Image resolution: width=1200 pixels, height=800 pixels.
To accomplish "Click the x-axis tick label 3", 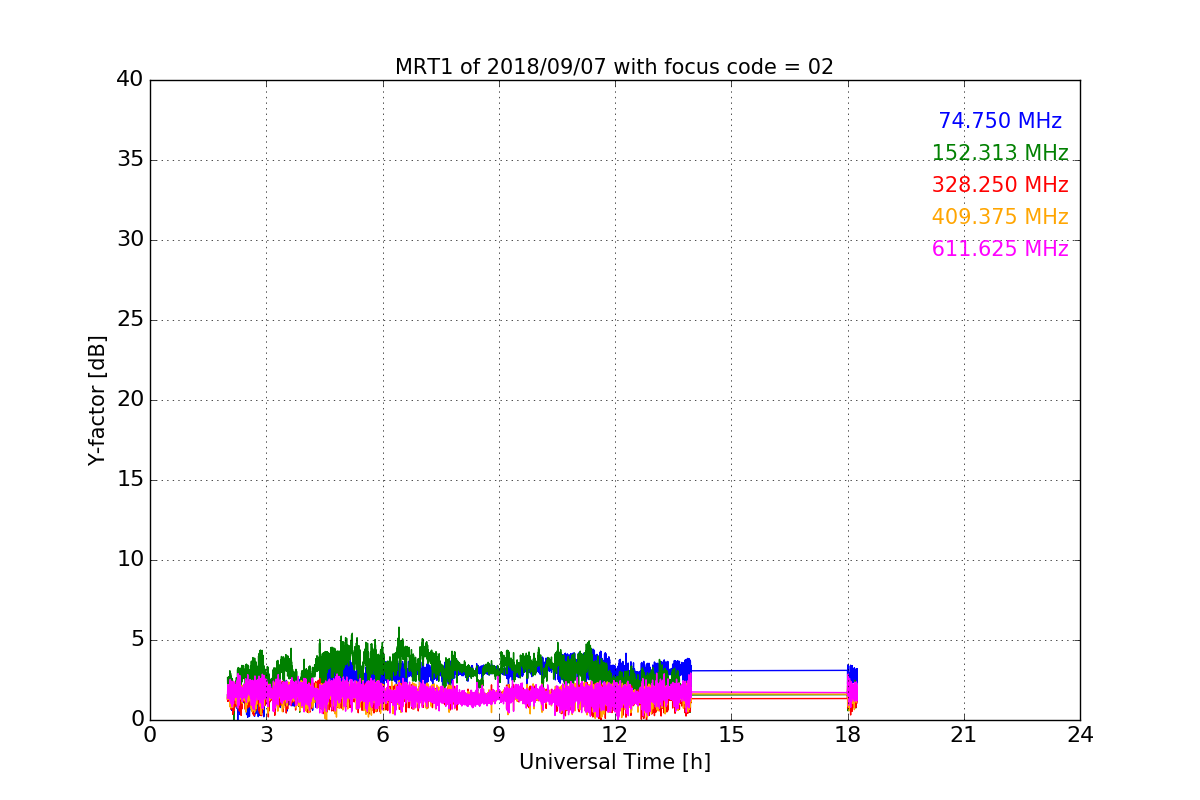I will (266, 734).
